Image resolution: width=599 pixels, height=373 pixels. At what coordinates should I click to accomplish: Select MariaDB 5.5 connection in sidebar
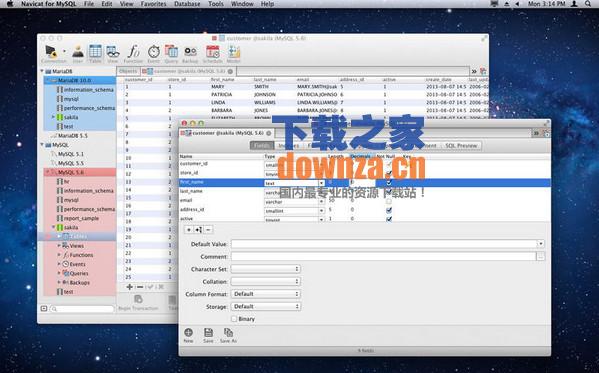coord(73,136)
